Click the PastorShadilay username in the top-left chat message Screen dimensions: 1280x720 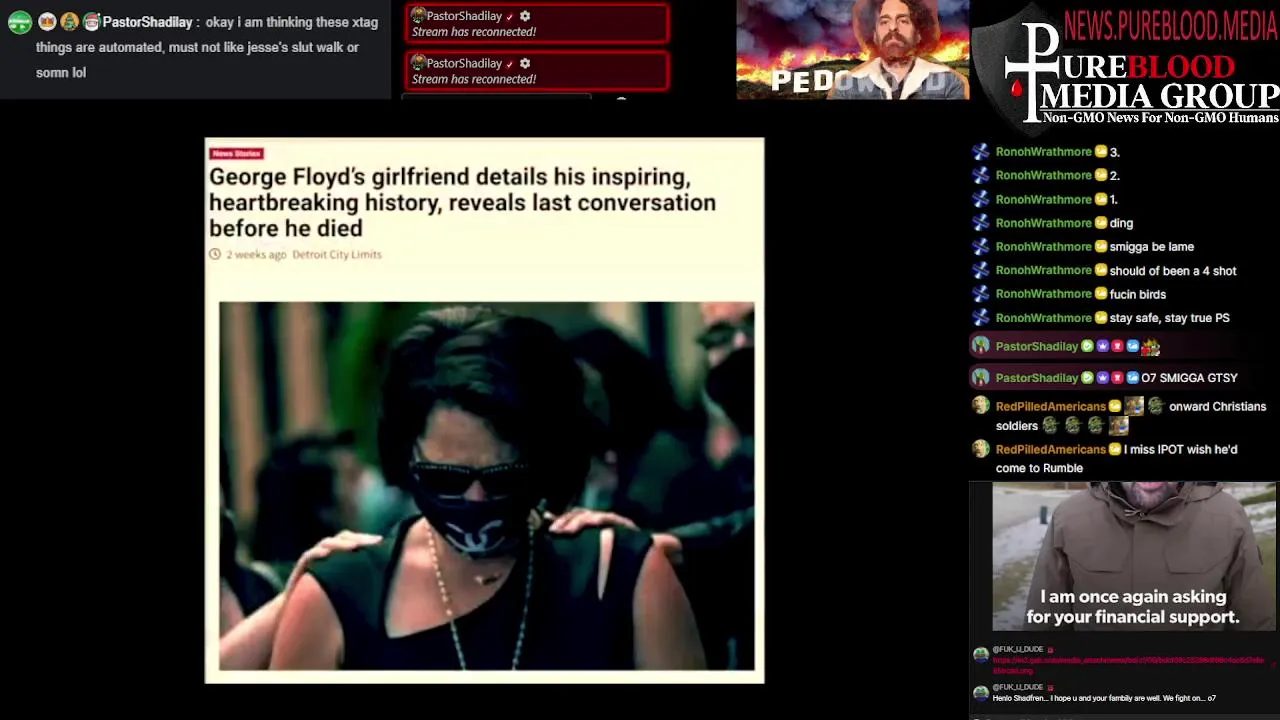[x=147, y=22]
